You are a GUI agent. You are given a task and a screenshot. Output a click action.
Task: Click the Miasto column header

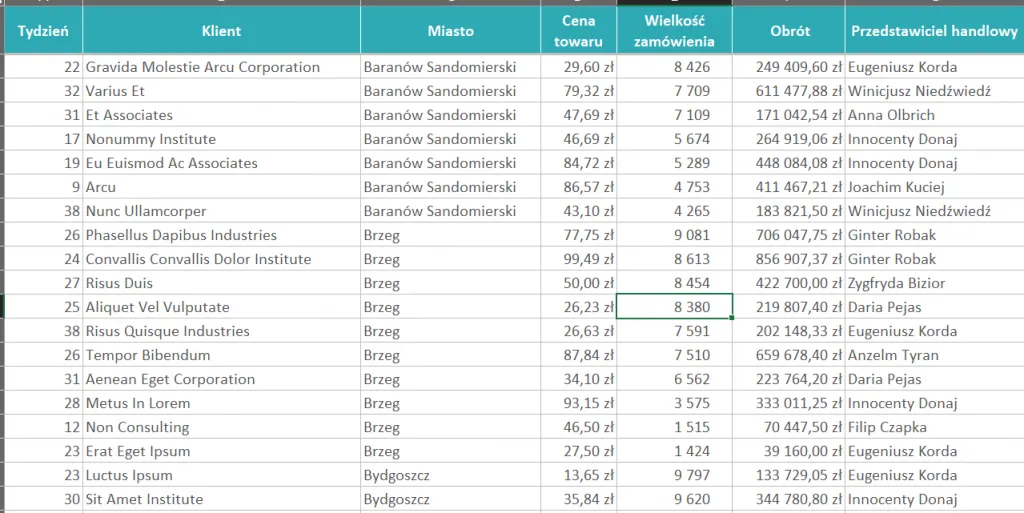coord(450,31)
